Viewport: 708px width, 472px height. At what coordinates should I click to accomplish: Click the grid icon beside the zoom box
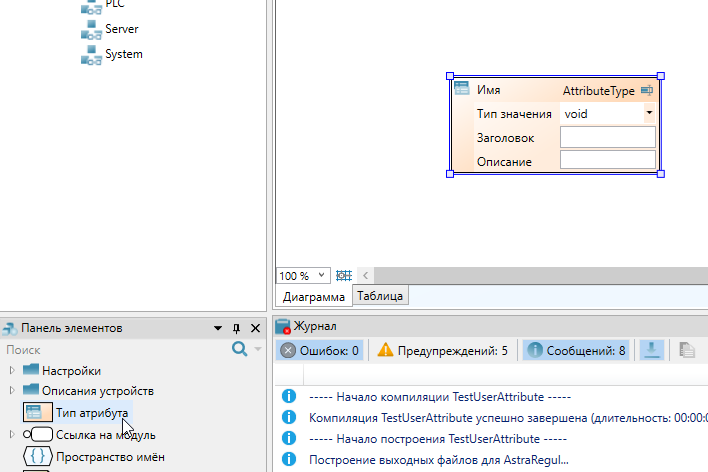tap(344, 275)
